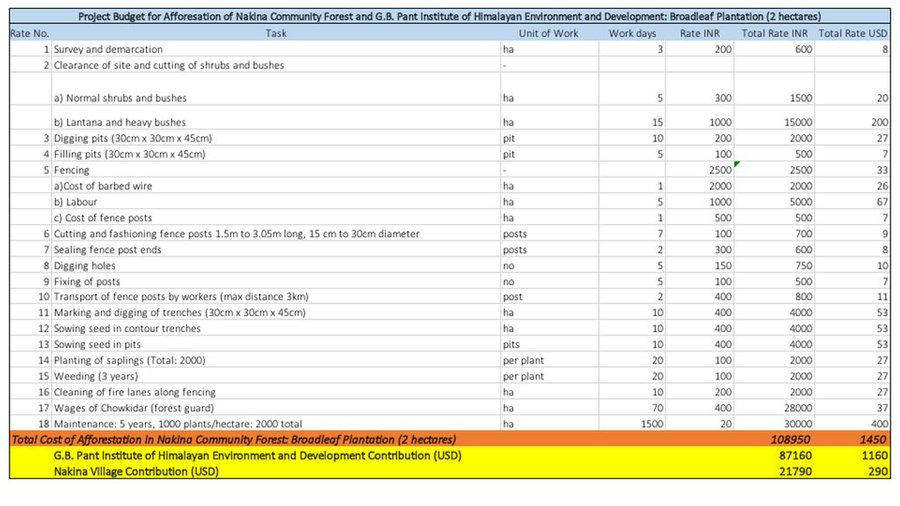
Task: Select 'Cutting and fashioning fence posts' cell
Action: [276, 234]
